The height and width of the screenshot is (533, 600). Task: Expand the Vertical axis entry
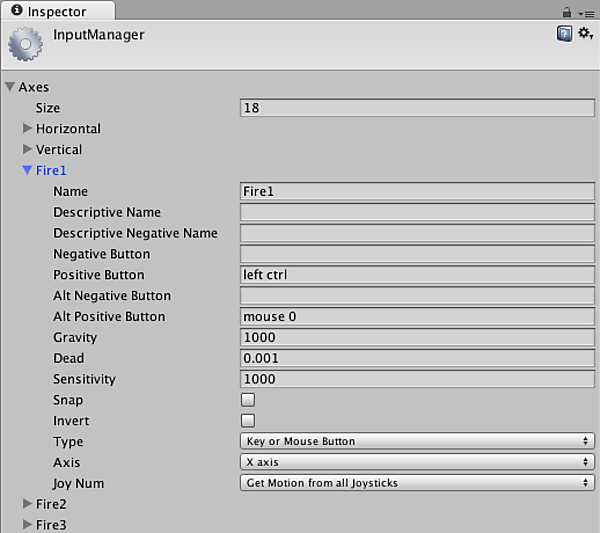28,149
